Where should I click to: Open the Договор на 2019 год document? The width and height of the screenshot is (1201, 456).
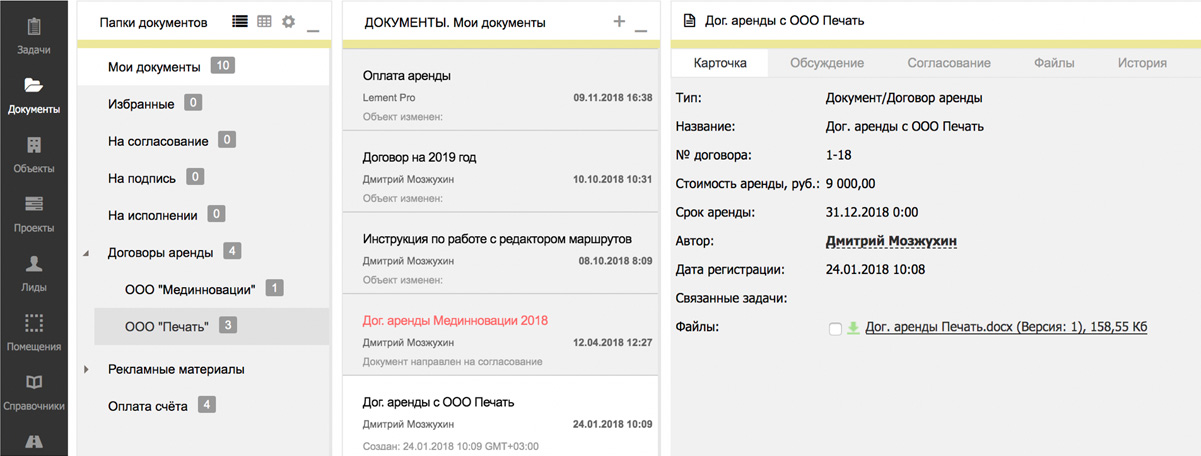(500, 171)
